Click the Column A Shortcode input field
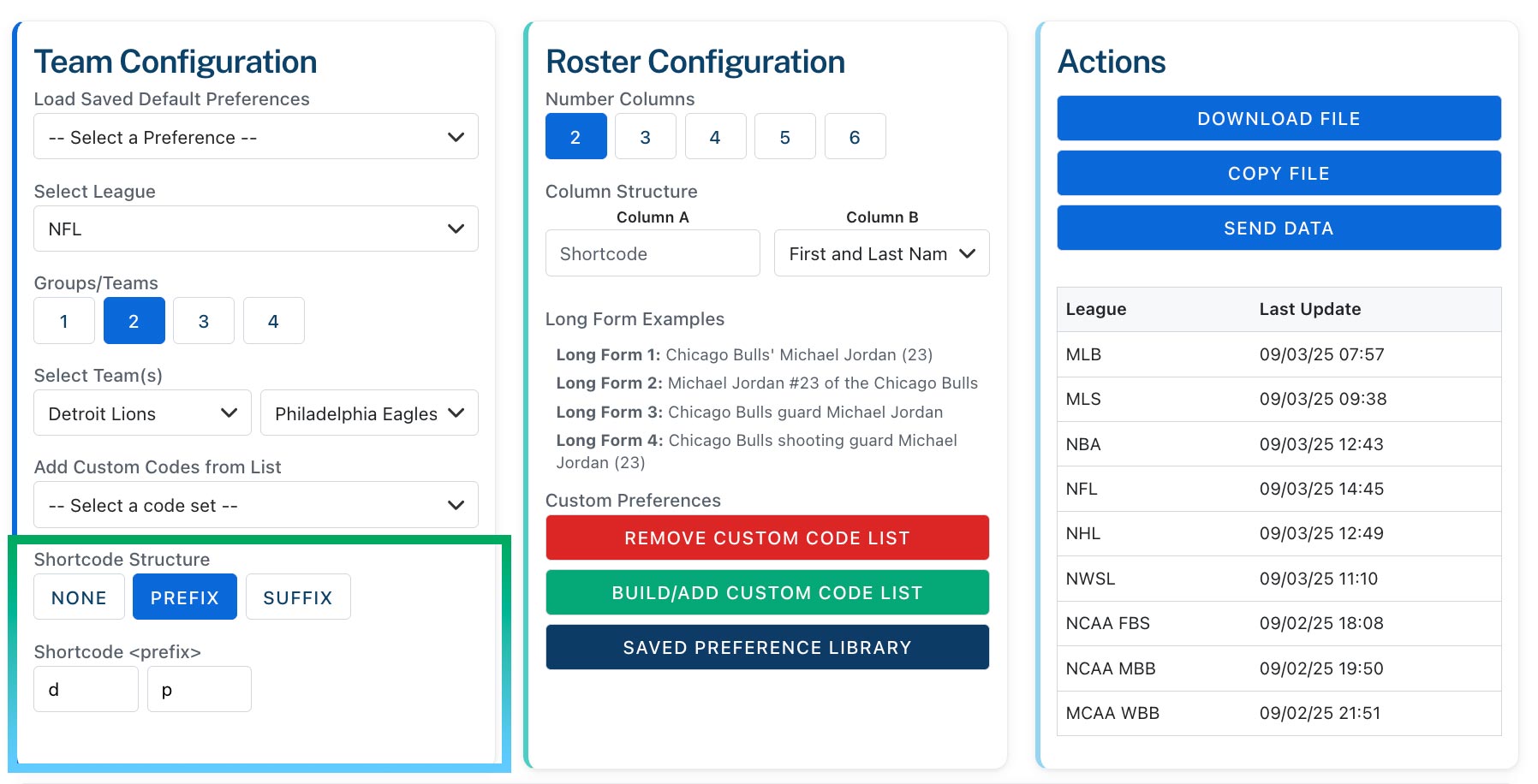This screenshot has height=784, width=1538. [652, 252]
